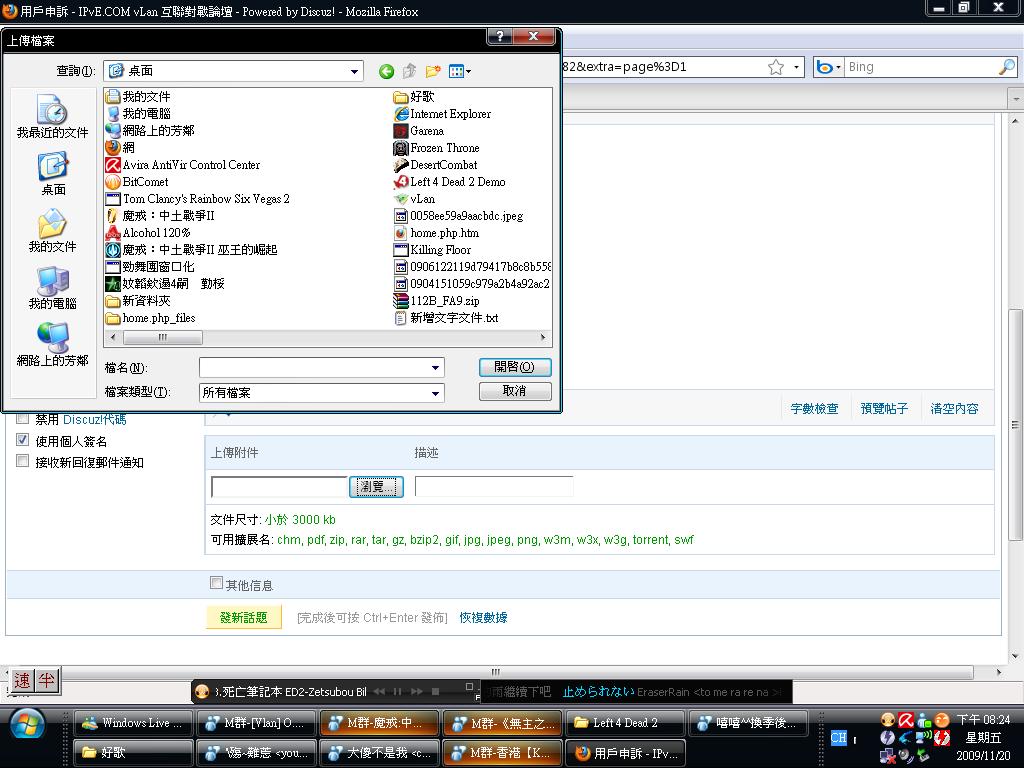This screenshot has width=1024, height=768.
Task: Open the 檔名 filename dropdown arrow
Action: 436,368
